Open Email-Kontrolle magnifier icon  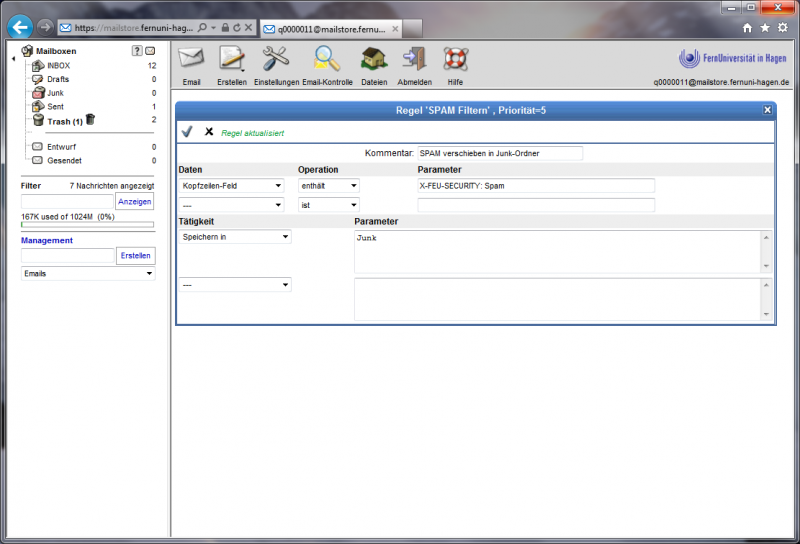pyautogui.click(x=327, y=60)
